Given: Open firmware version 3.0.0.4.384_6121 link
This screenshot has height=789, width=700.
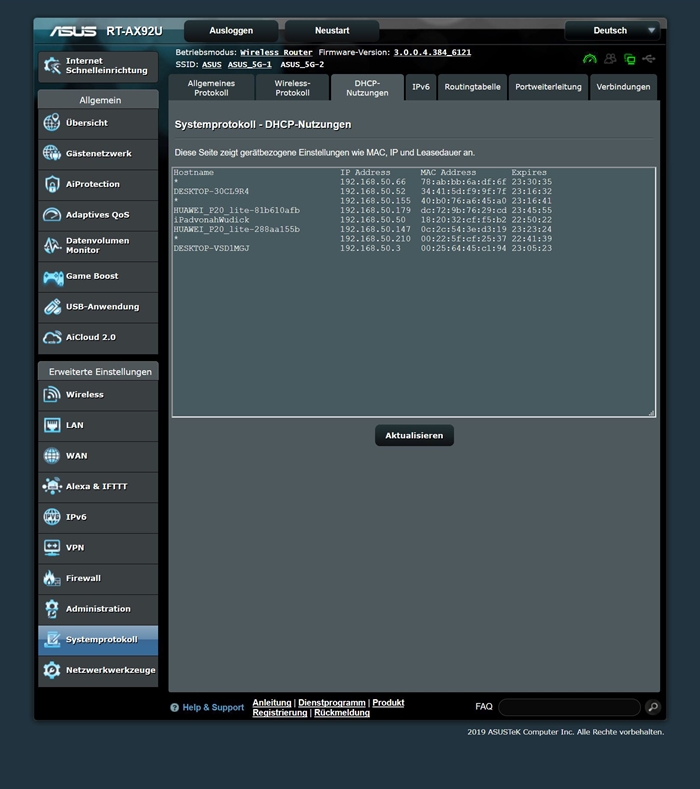Looking at the screenshot, I should tap(432, 52).
